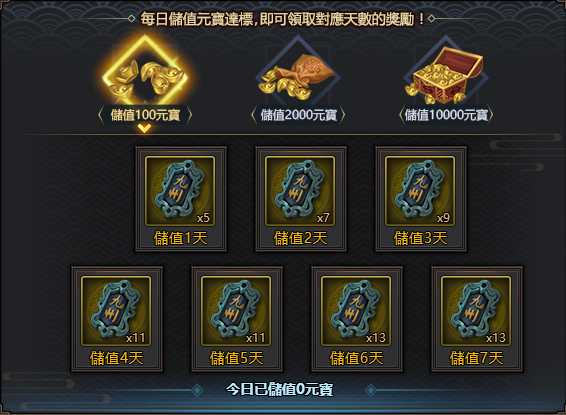Switch to the 儲值2000元寶 tab label

(x=298, y=115)
